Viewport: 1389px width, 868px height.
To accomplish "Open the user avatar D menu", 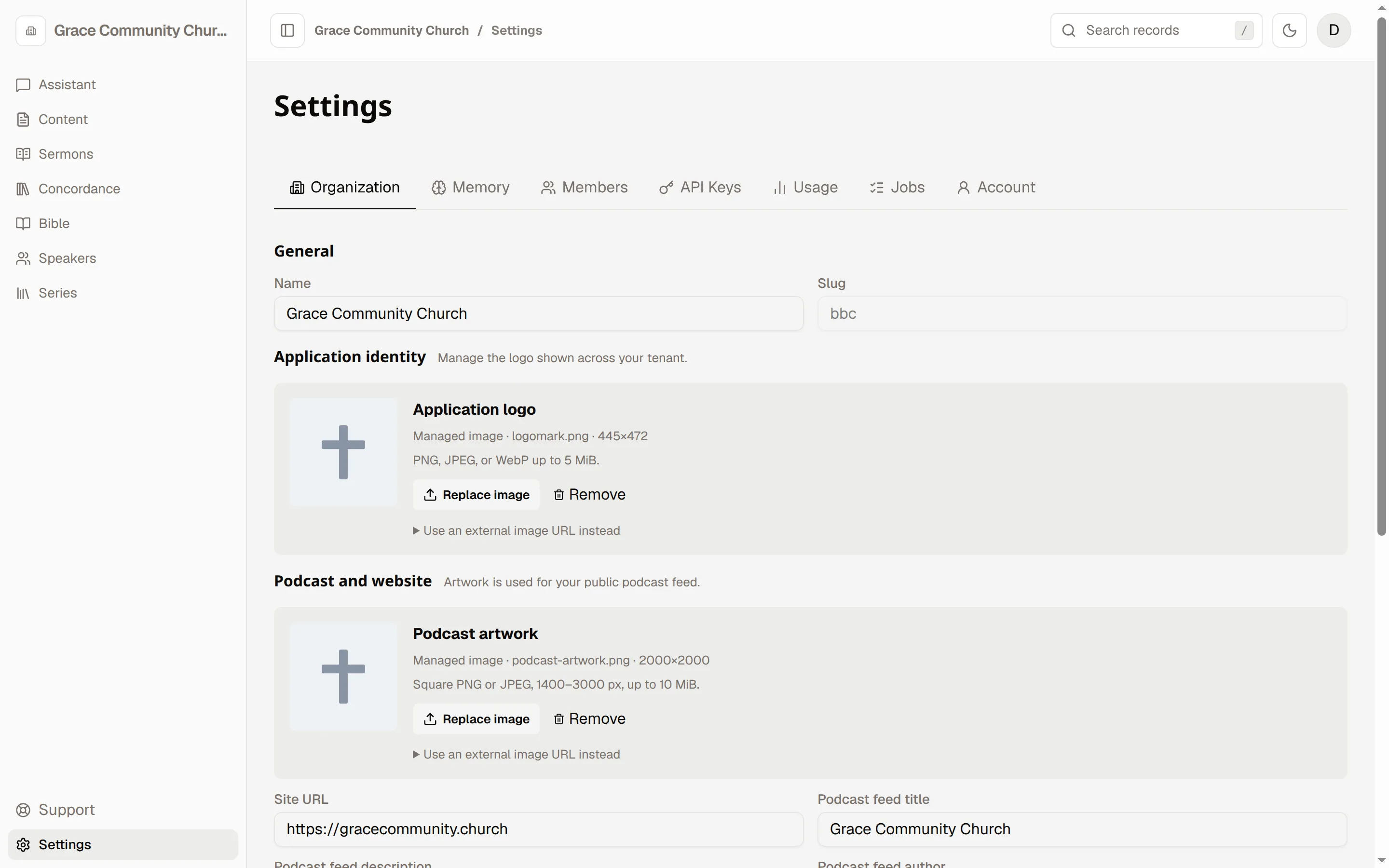I will coord(1334,30).
